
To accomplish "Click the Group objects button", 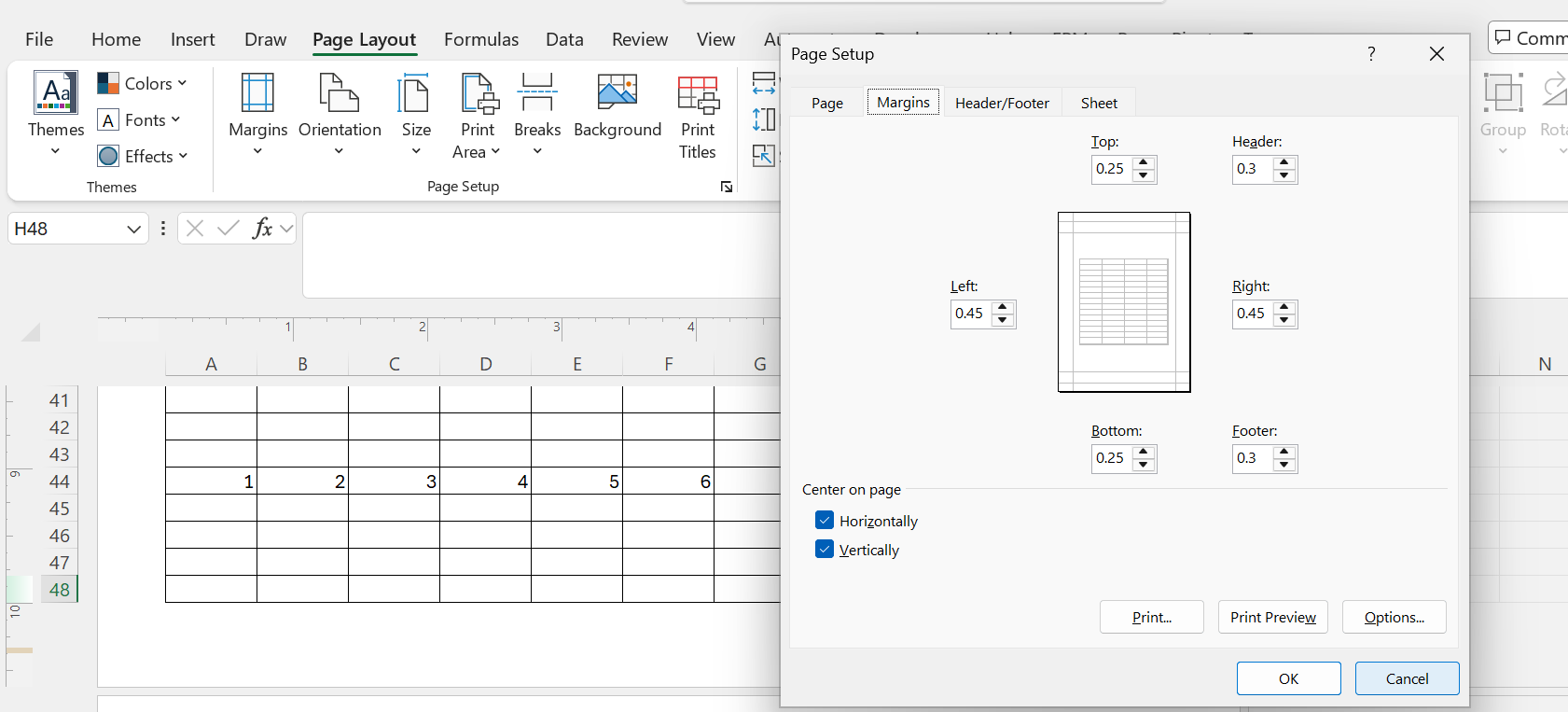I will pyautogui.click(x=1503, y=115).
